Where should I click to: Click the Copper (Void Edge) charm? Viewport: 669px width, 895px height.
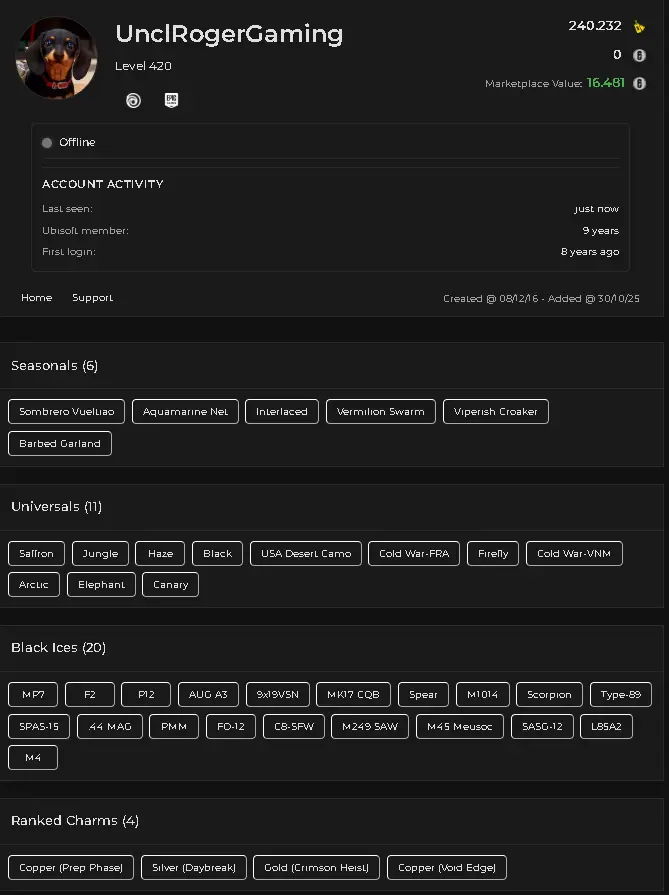(447, 868)
